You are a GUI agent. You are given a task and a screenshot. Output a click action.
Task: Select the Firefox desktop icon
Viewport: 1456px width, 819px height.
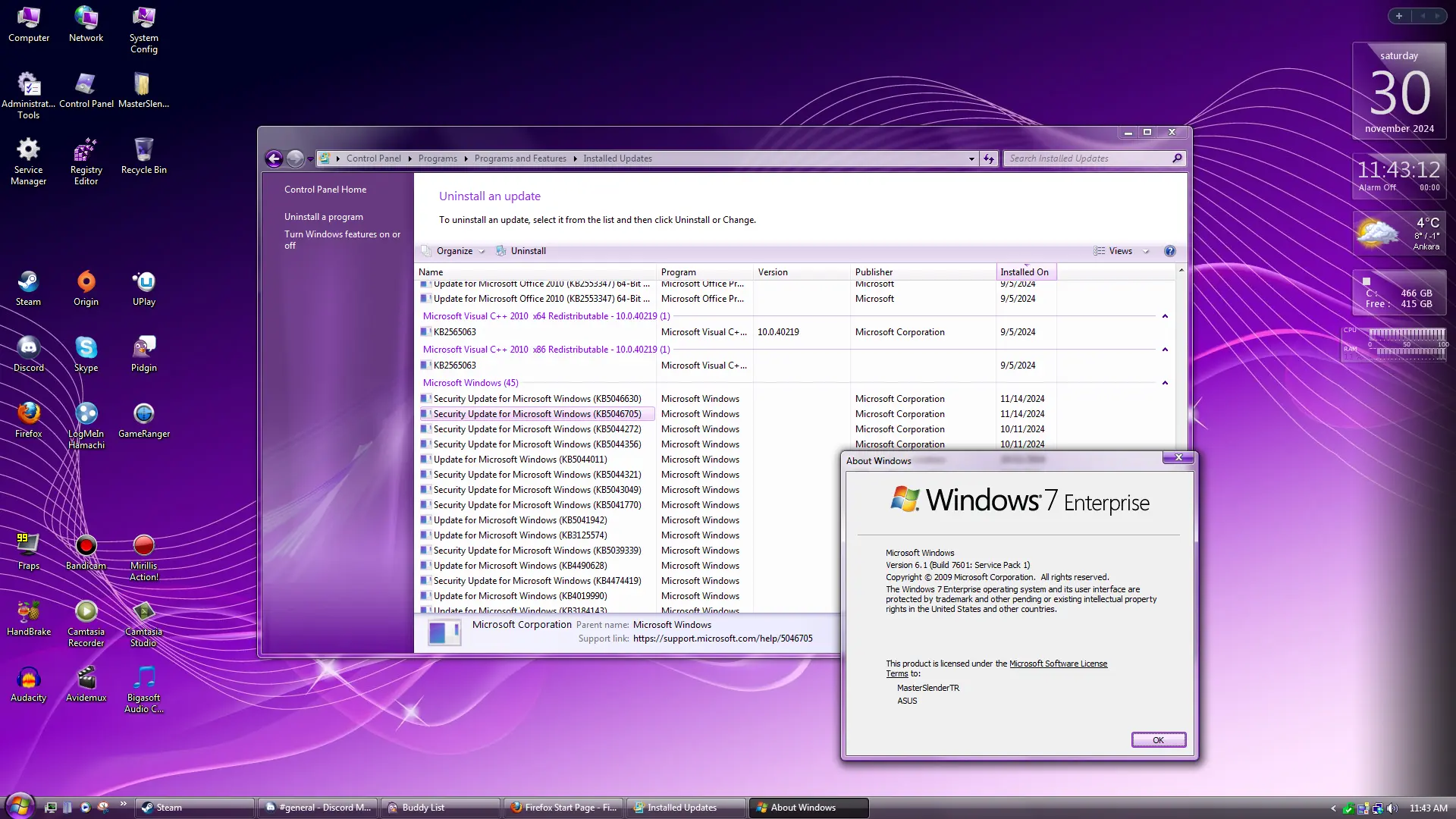(29, 420)
